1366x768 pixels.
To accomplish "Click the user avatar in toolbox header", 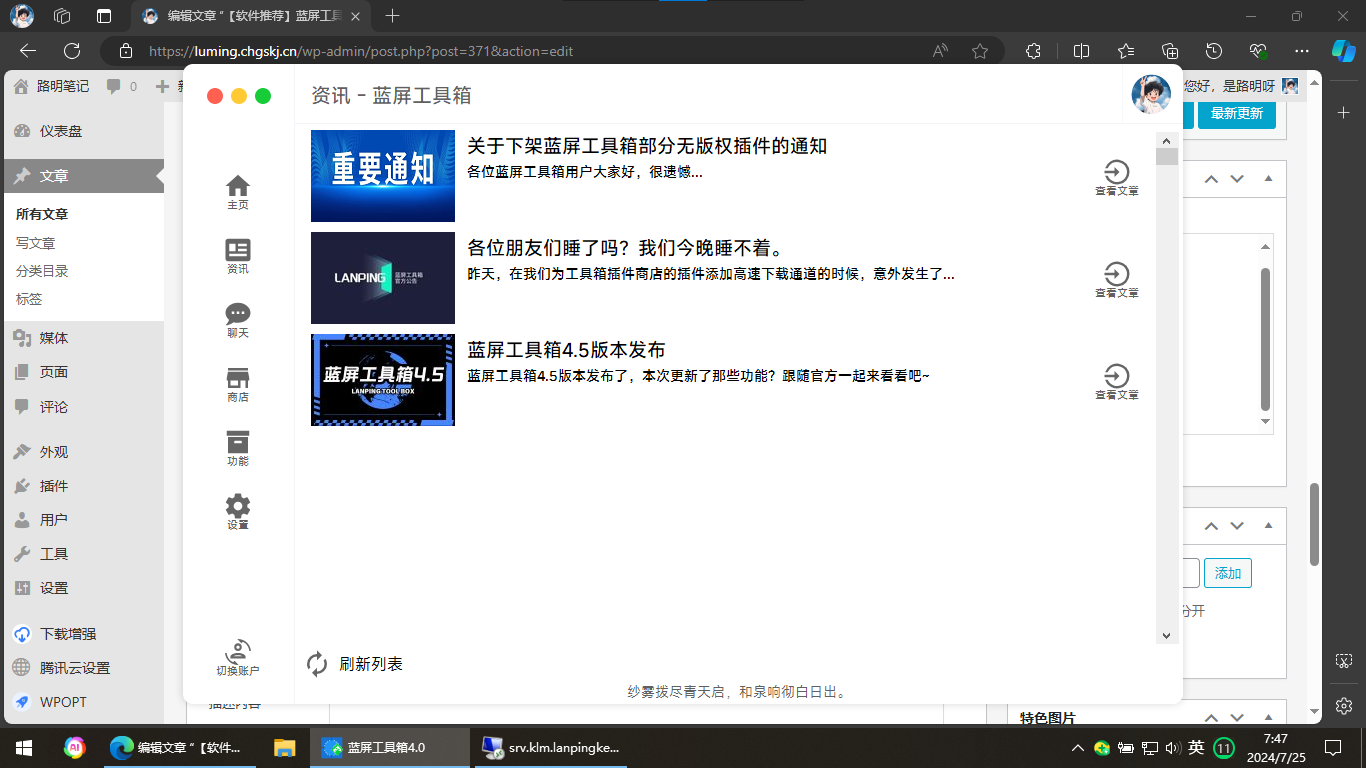I will [x=1151, y=94].
